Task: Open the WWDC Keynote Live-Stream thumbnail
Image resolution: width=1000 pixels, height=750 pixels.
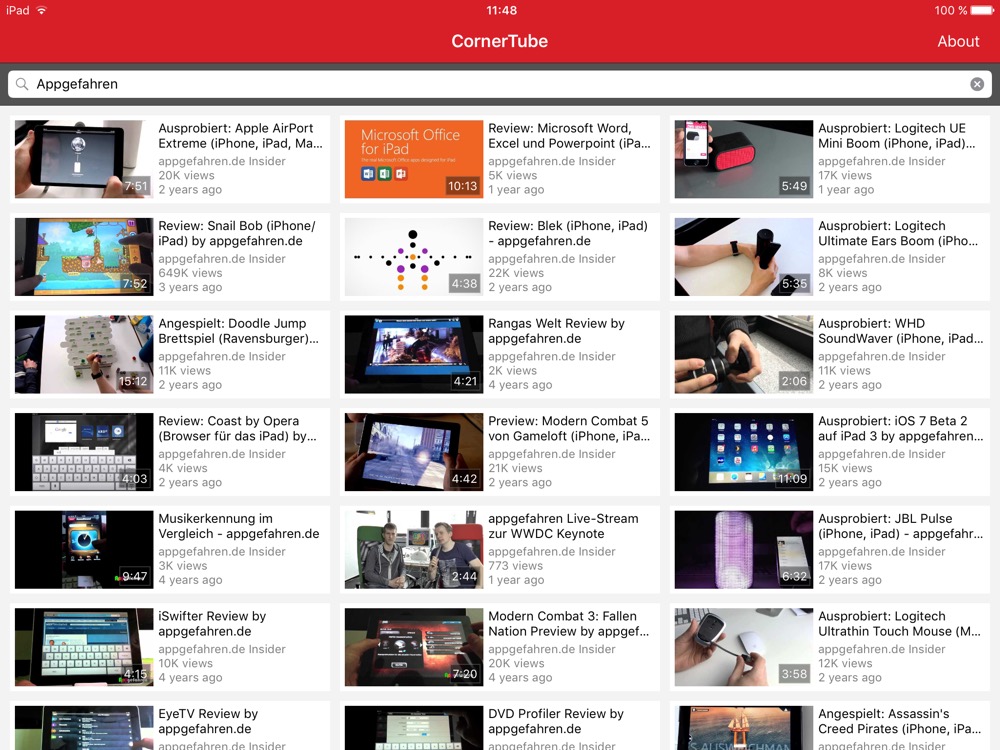Action: coord(413,550)
